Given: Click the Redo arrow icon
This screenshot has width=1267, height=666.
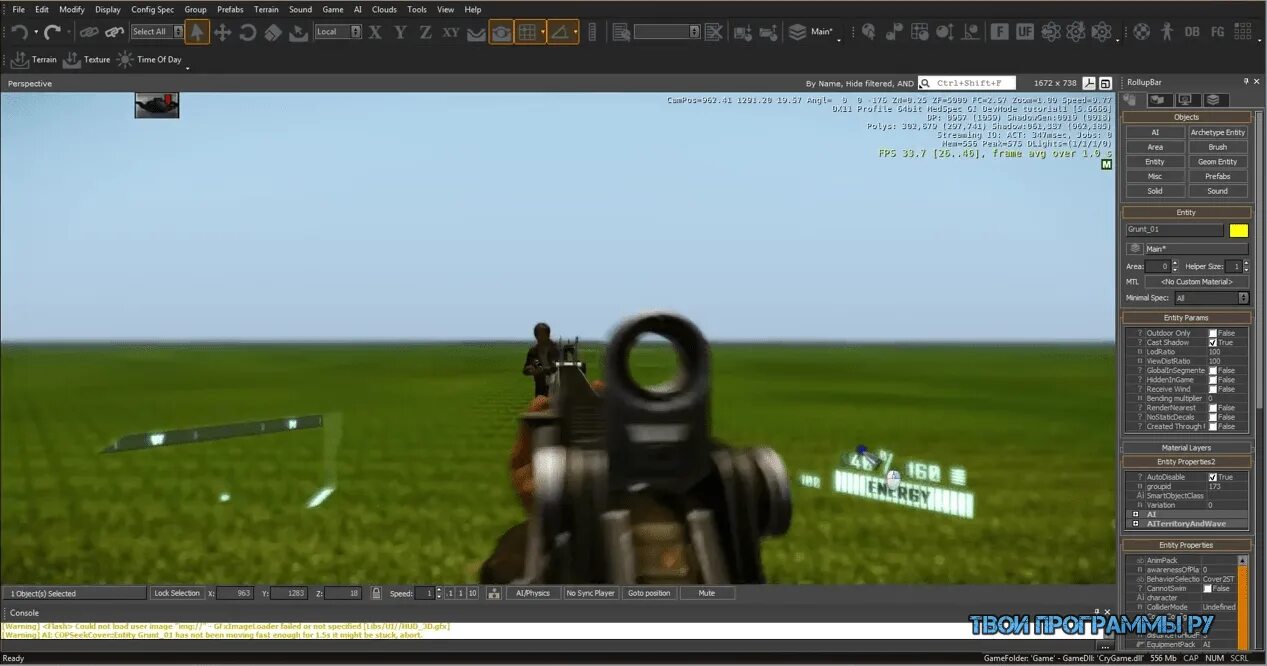Looking at the screenshot, I should [54, 32].
